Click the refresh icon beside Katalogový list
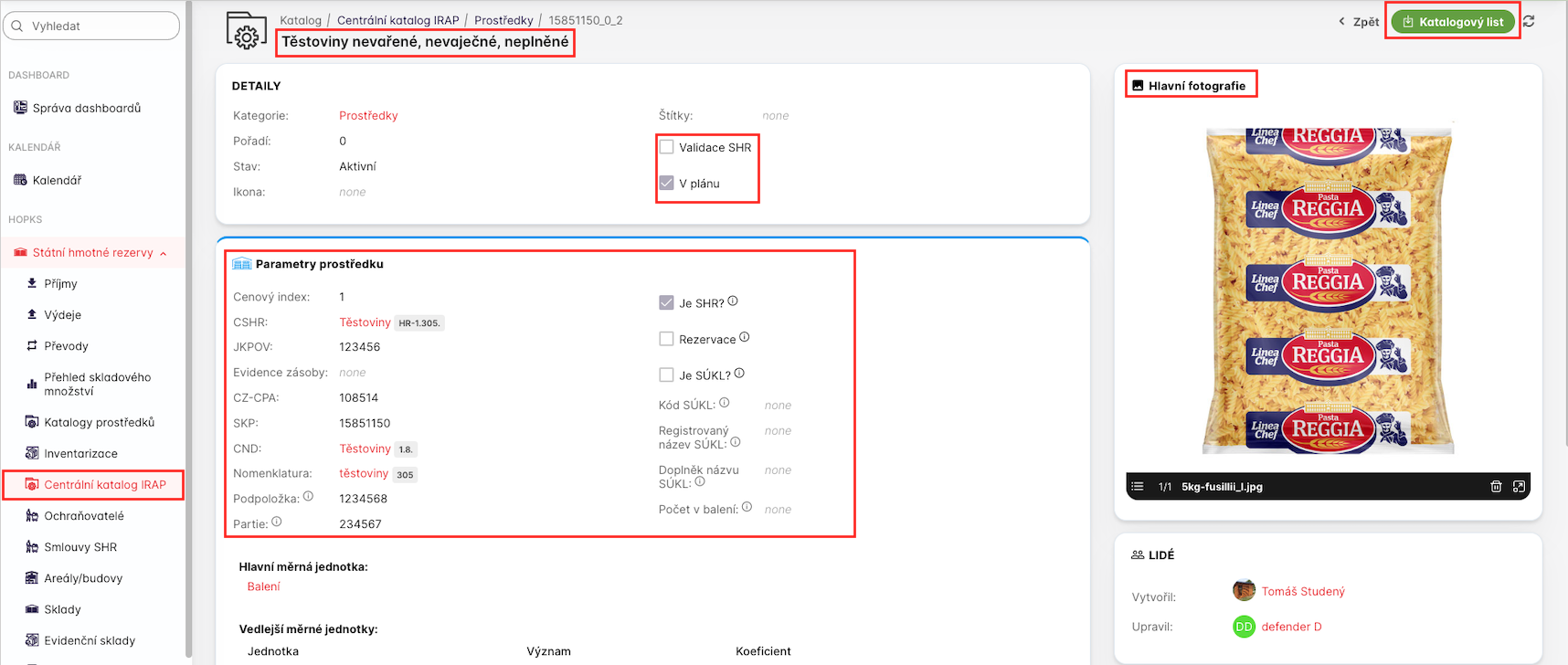Viewport: 1568px width, 665px height. 1529,21
